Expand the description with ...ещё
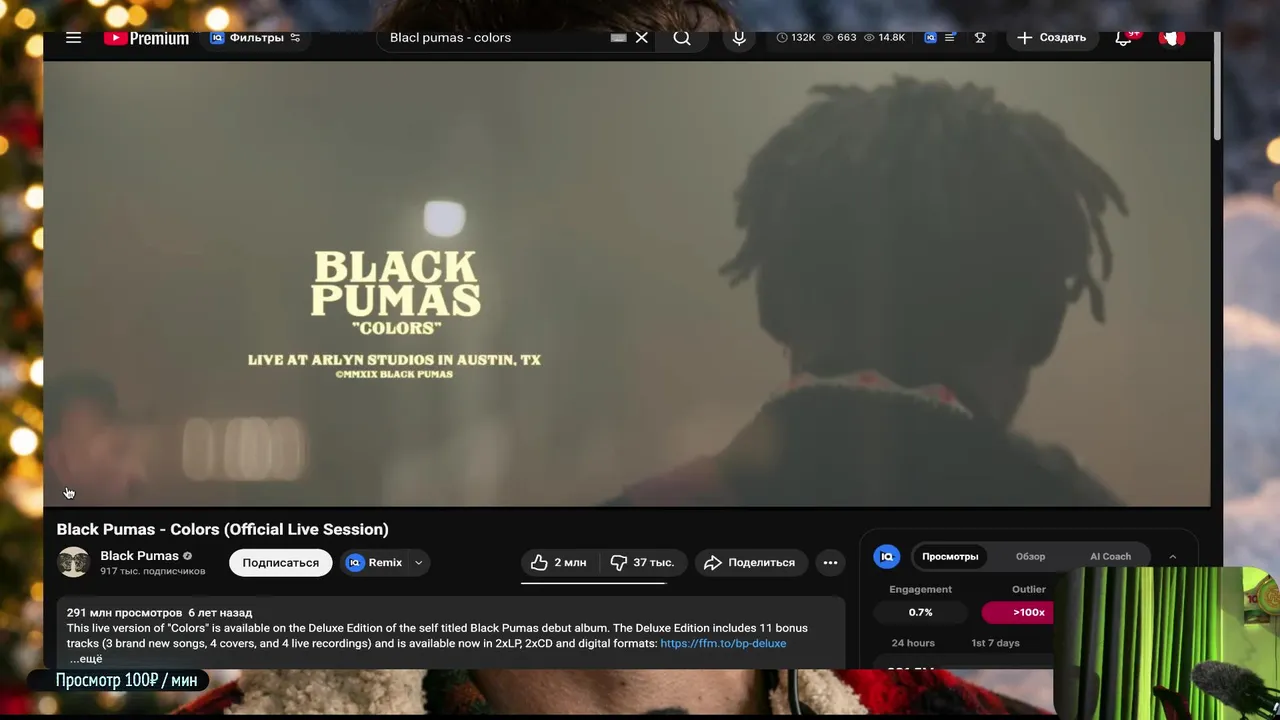The width and height of the screenshot is (1280, 720). pos(86,659)
